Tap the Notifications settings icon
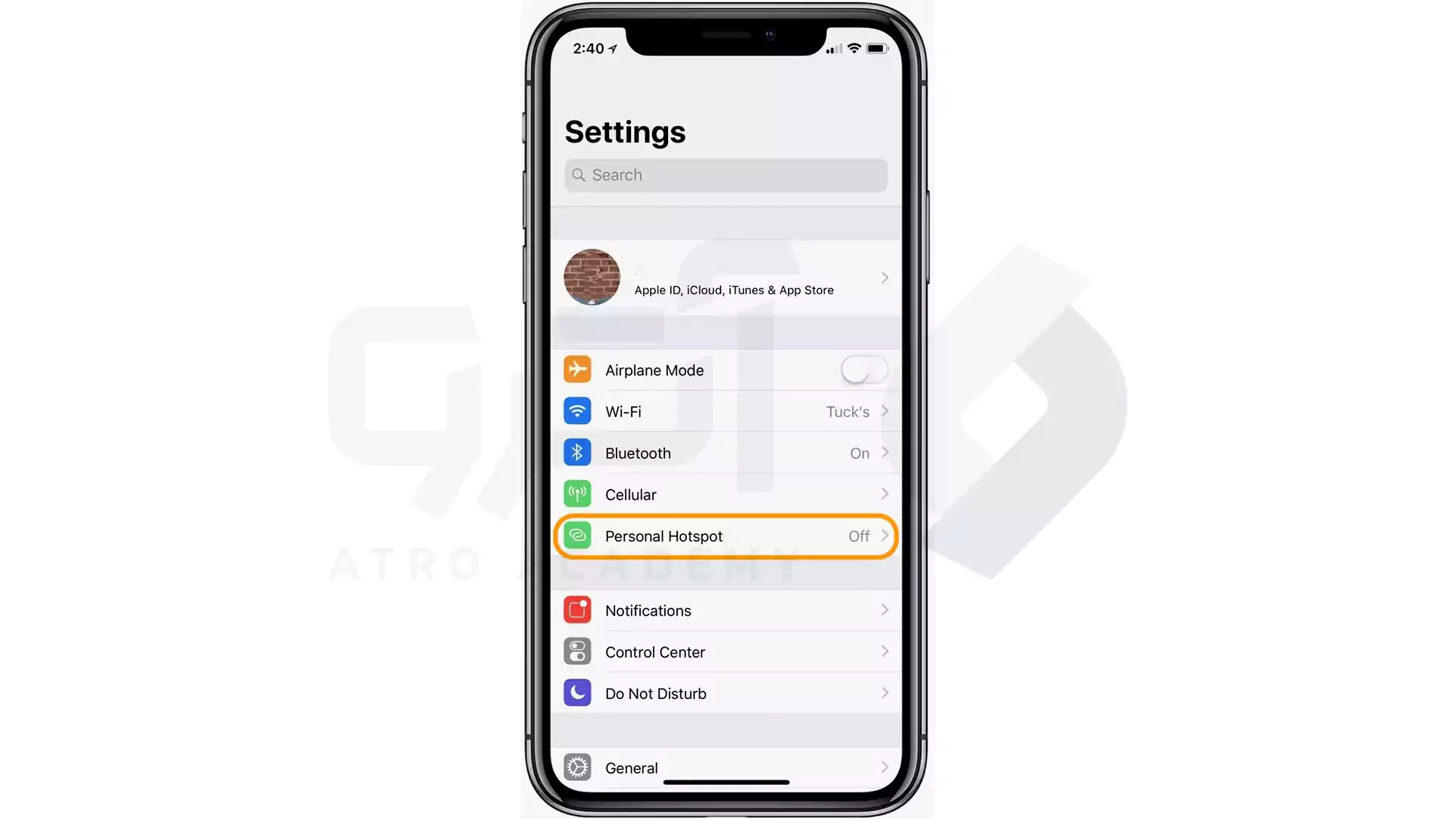Screen dimensions: 1456x819 [578, 609]
